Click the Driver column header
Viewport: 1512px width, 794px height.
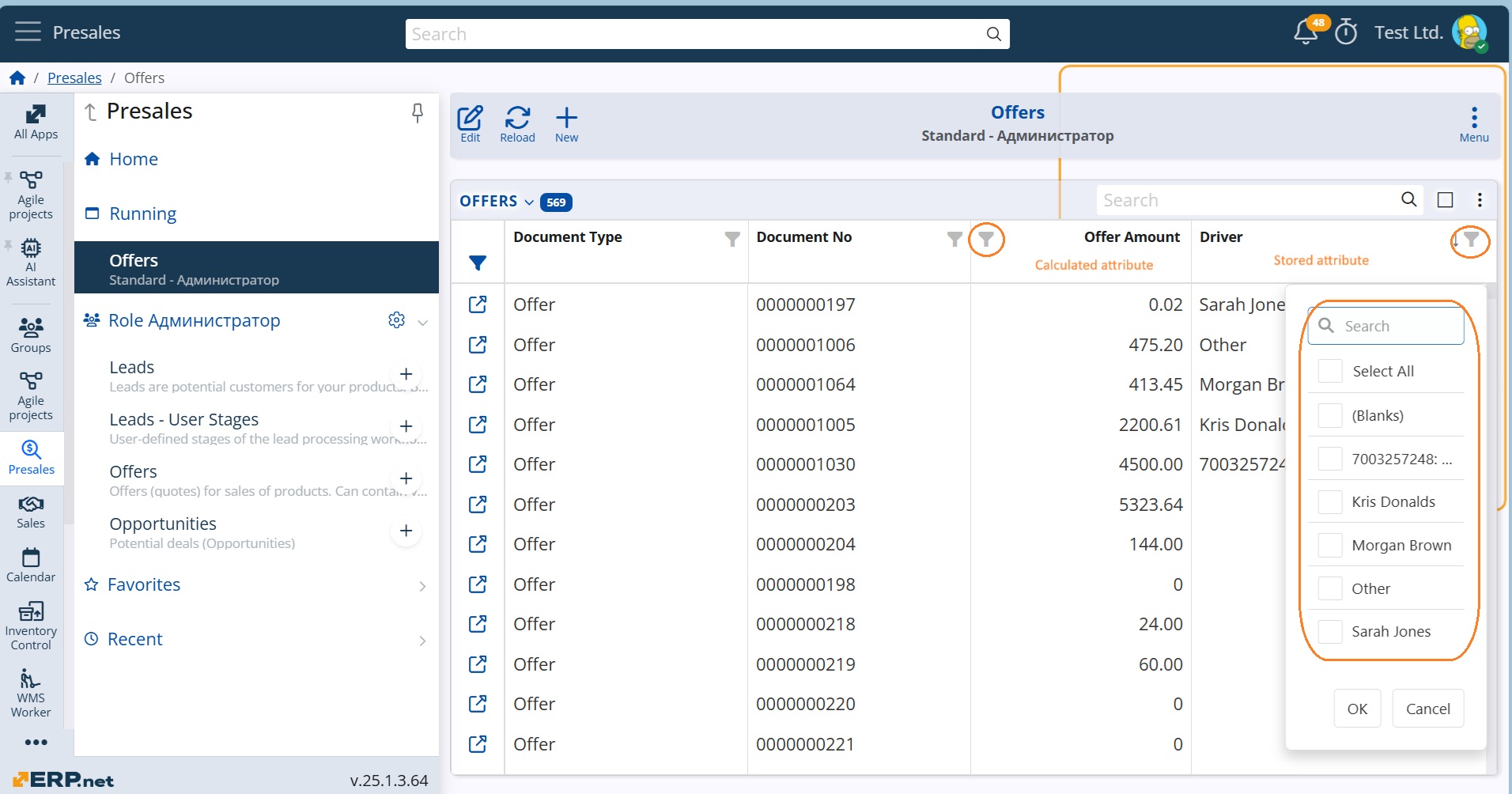click(x=1221, y=236)
